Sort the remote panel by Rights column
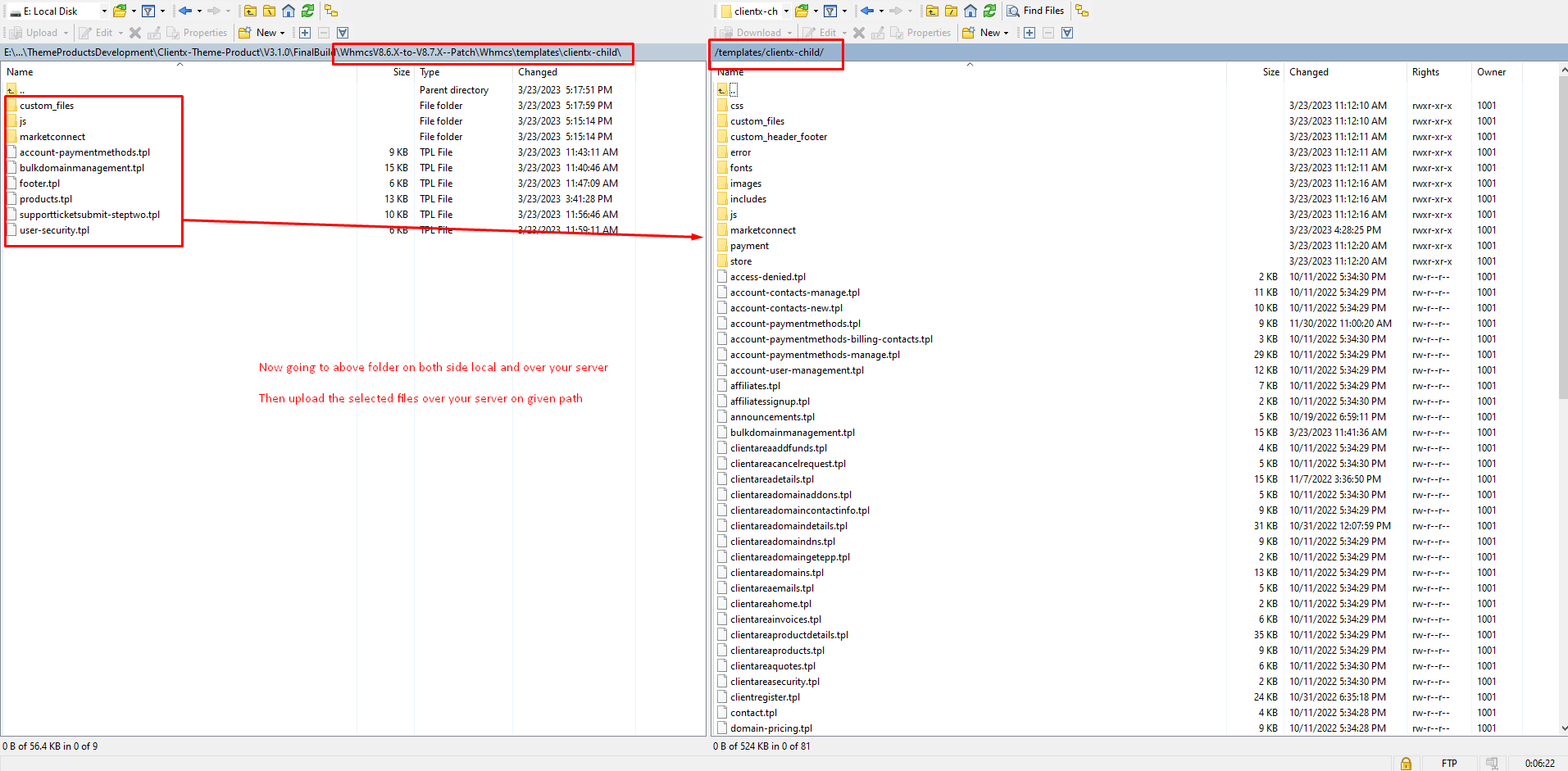Viewport: 1568px width, 771px height. [1425, 72]
